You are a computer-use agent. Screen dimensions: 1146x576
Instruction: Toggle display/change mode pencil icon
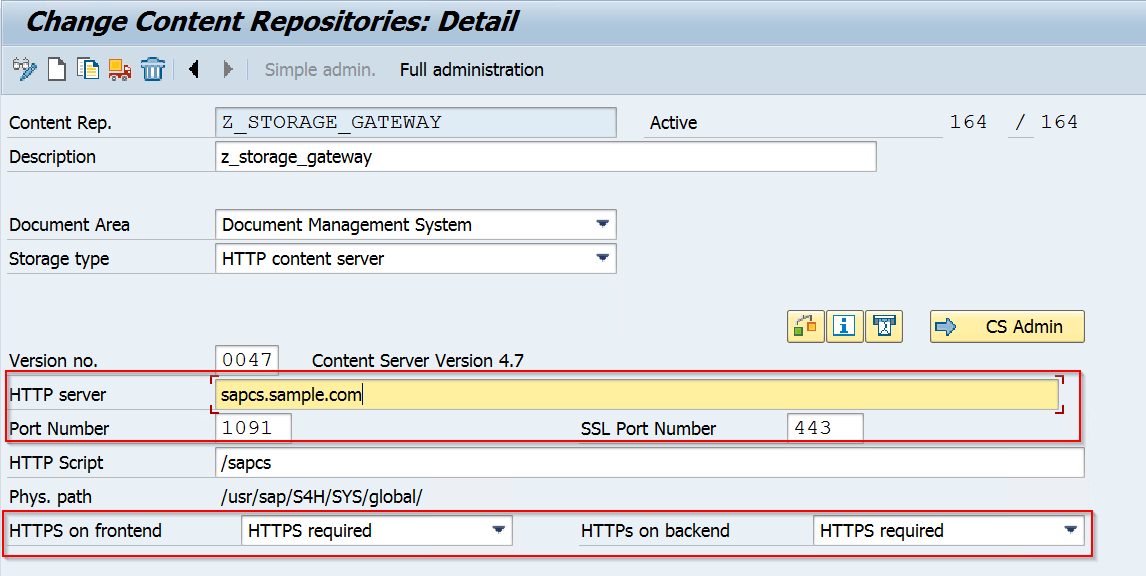[25, 69]
